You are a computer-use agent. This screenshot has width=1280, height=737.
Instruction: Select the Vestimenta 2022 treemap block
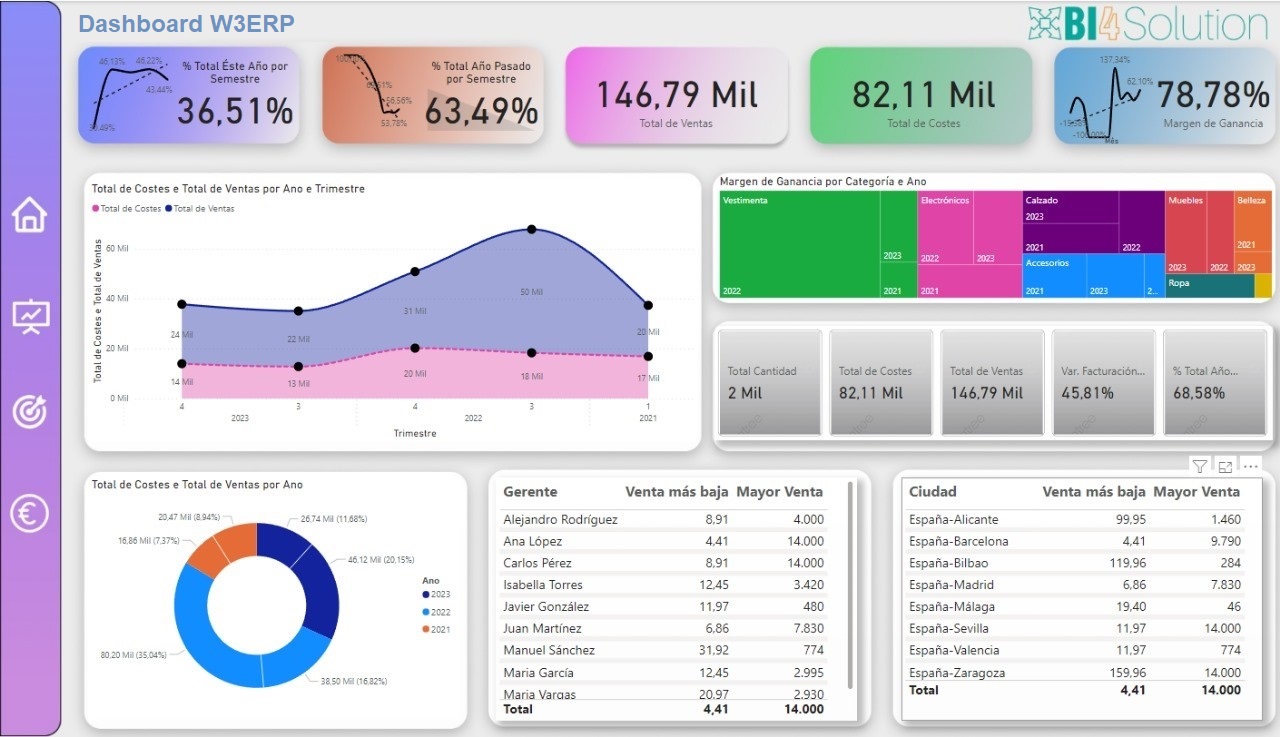(800, 244)
